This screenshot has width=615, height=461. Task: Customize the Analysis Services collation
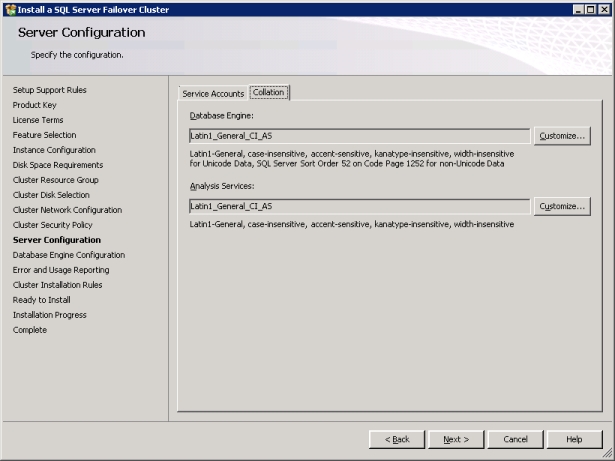[x=562, y=206]
